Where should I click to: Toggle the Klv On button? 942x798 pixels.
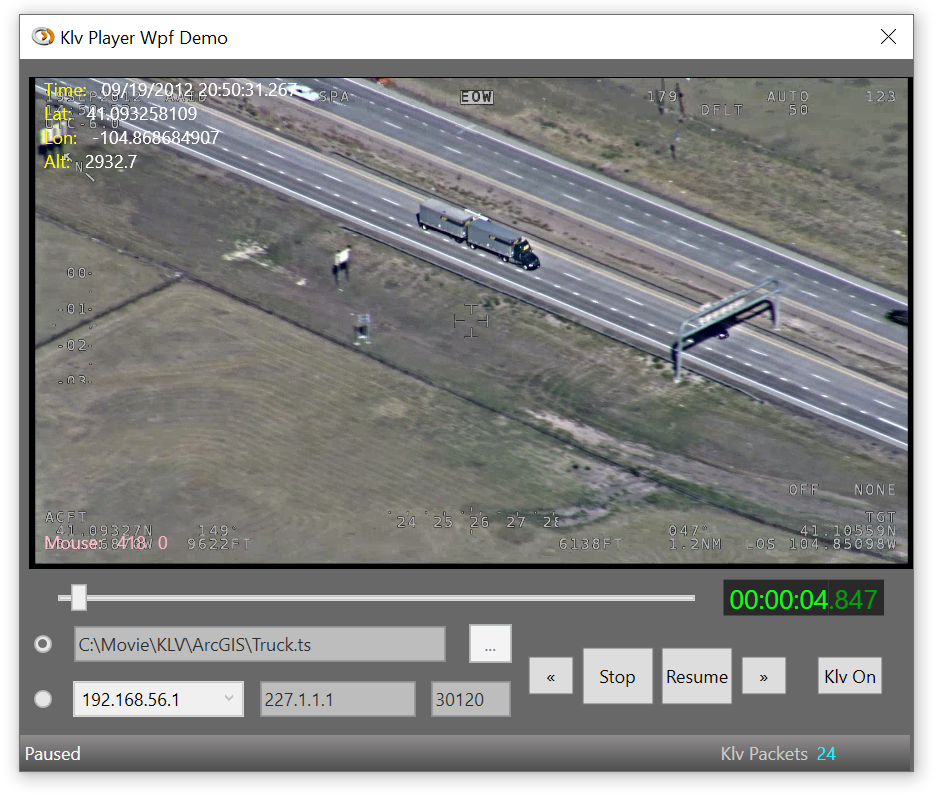(849, 677)
